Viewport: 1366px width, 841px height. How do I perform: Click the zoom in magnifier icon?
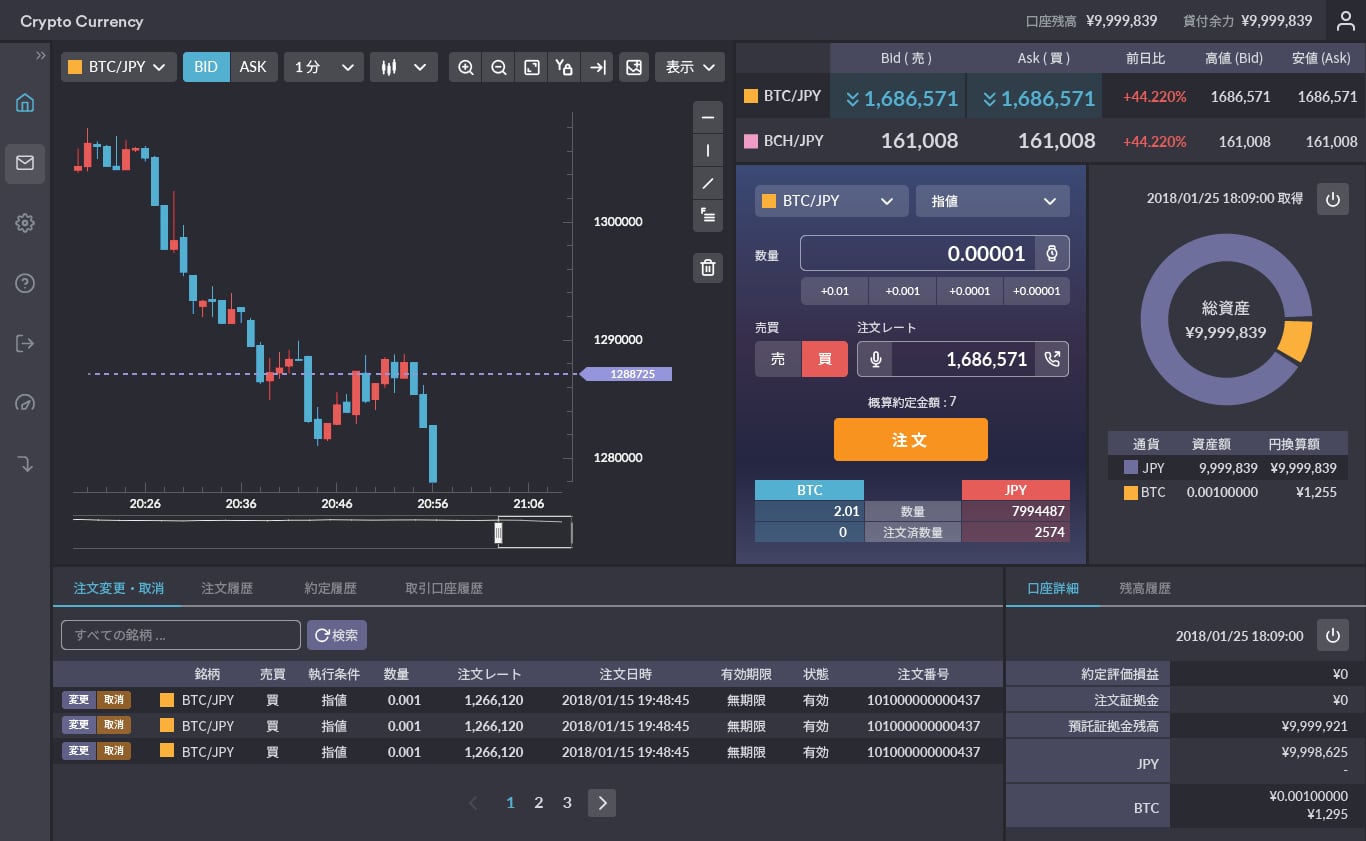[465, 67]
